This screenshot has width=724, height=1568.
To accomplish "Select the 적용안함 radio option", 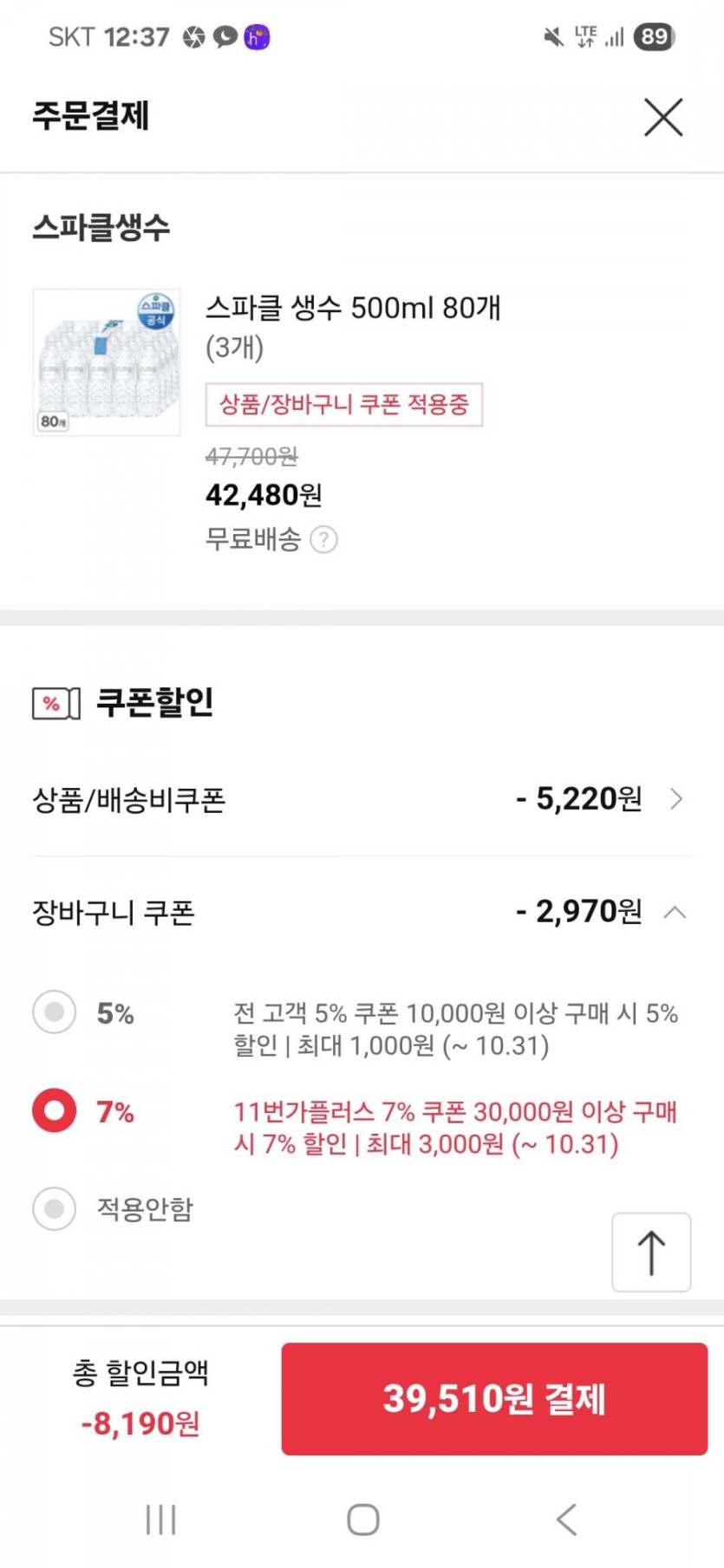I will [55, 1208].
